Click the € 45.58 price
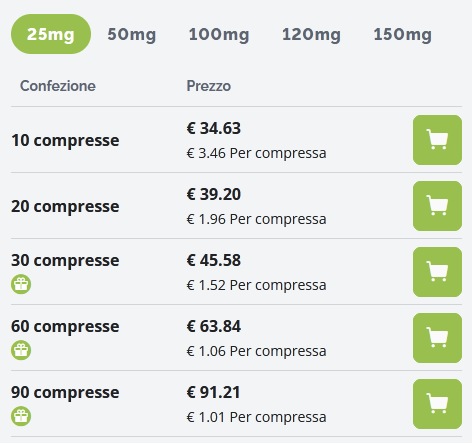Viewport: 472px width, 443px height. click(214, 260)
